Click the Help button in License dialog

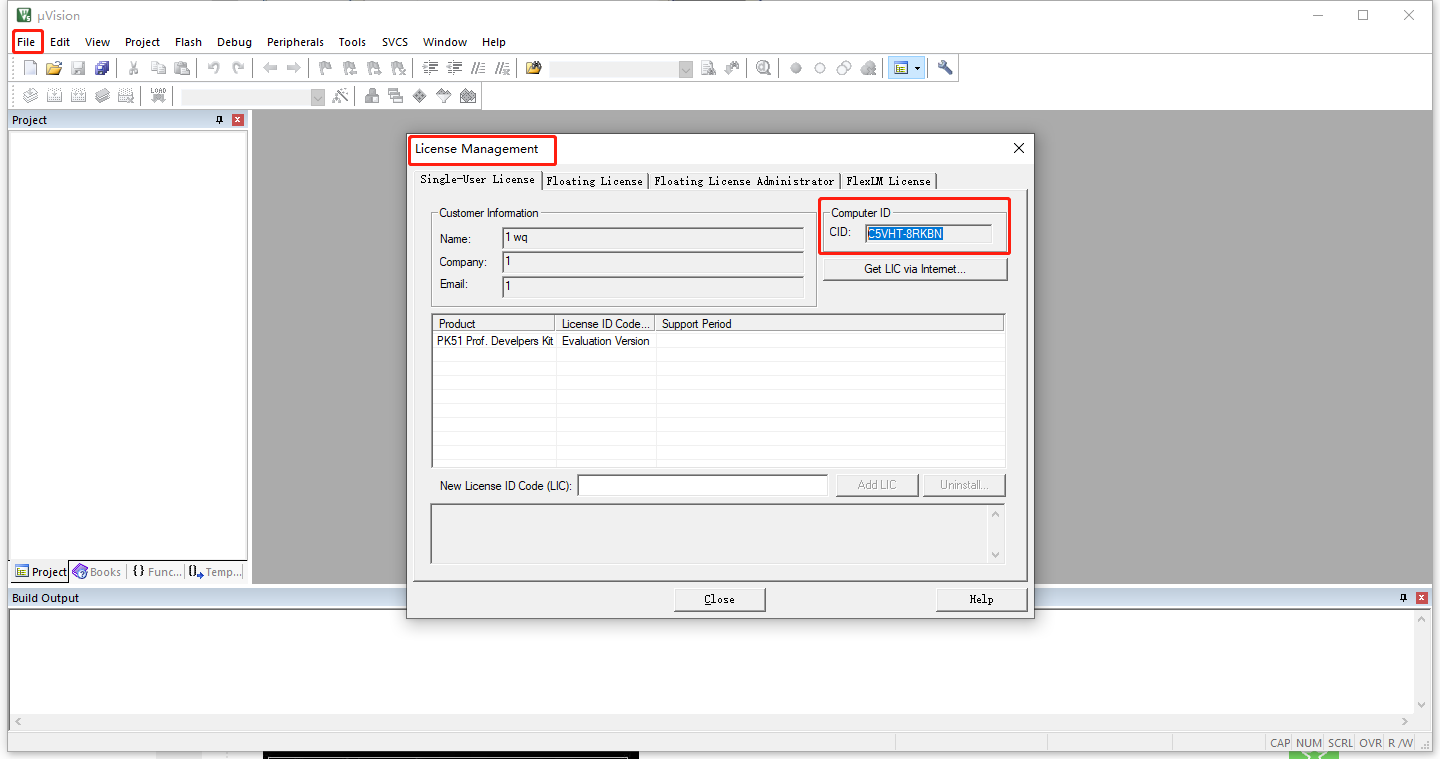point(981,599)
